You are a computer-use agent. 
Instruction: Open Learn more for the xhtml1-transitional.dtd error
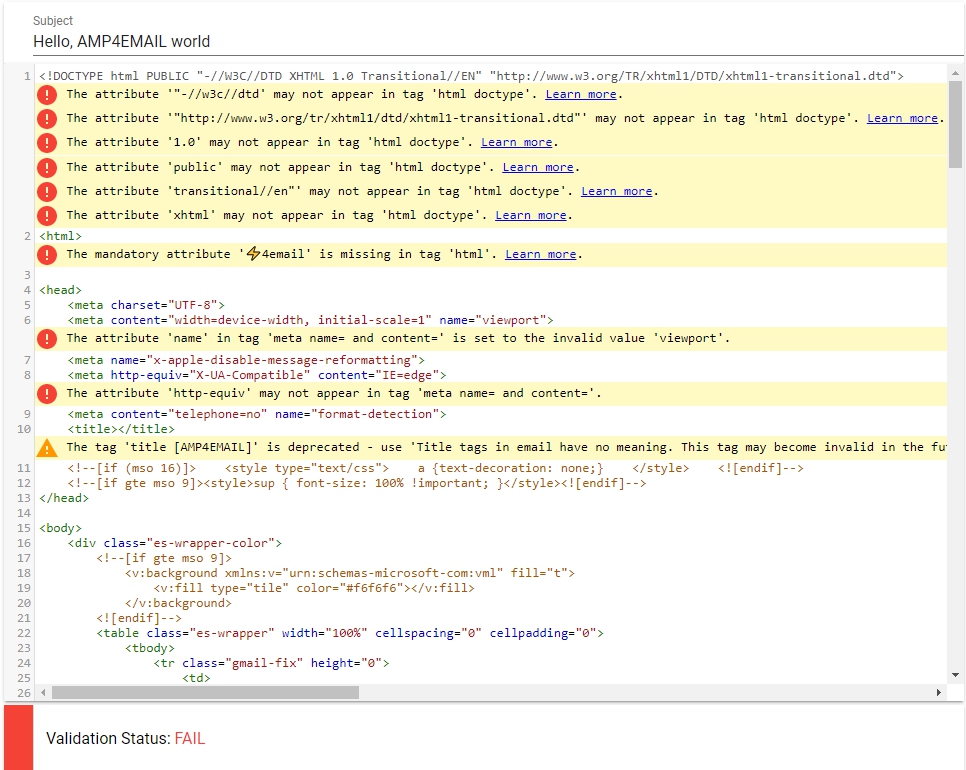point(902,118)
